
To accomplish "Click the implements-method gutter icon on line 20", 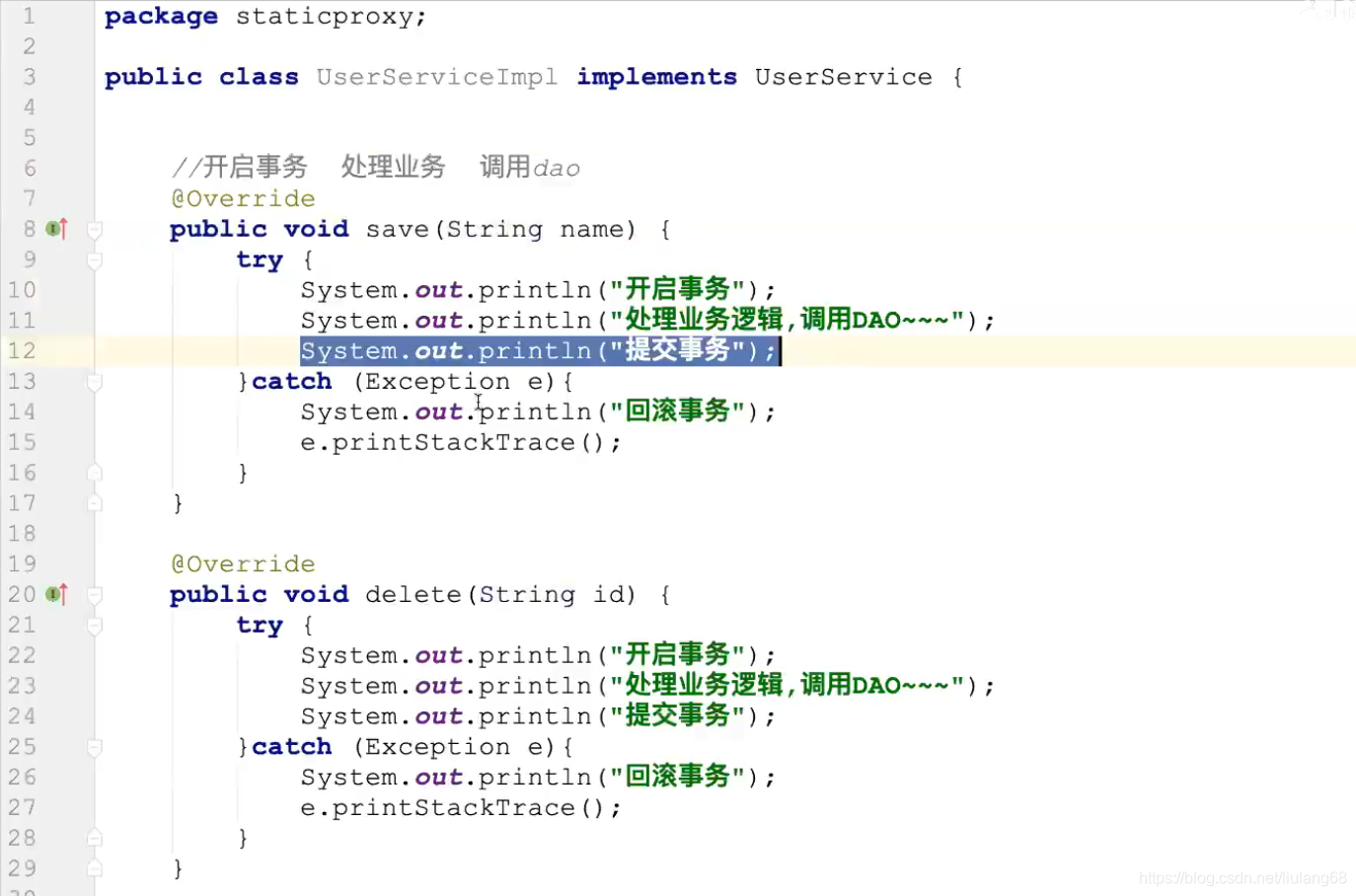I will click(x=57, y=594).
